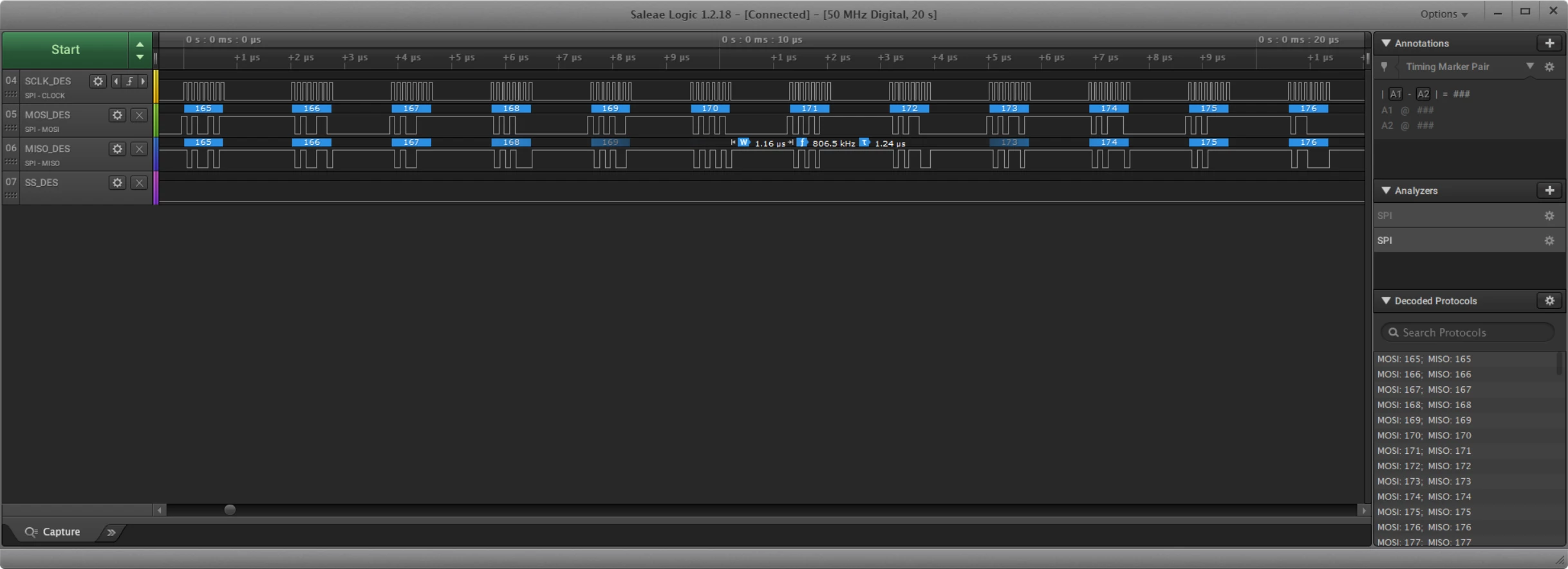Click MISO decoded byte bubble 174
Image resolution: width=1568 pixels, height=569 pixels.
[x=1108, y=142]
